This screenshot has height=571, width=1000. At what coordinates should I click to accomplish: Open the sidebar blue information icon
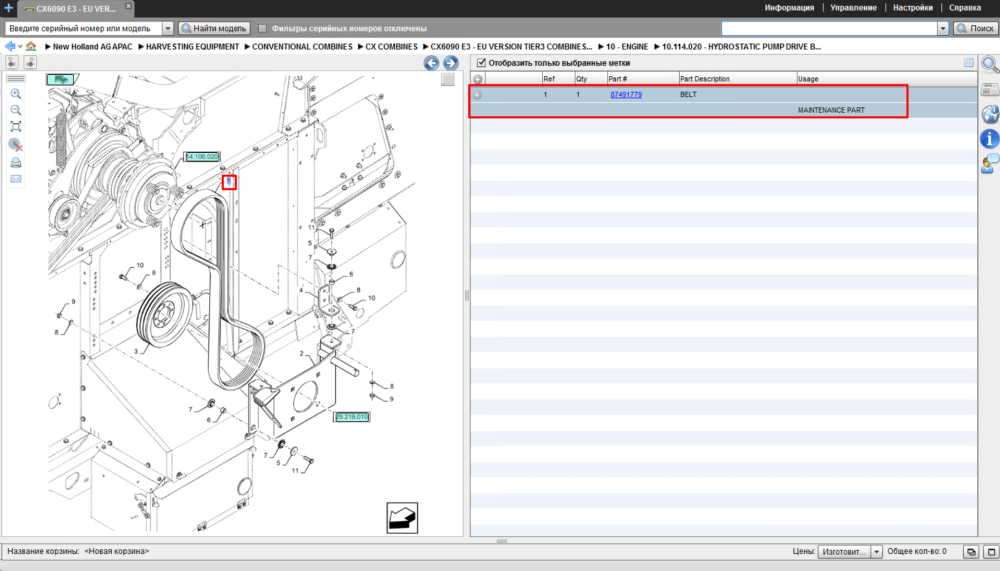pyautogui.click(x=990, y=138)
